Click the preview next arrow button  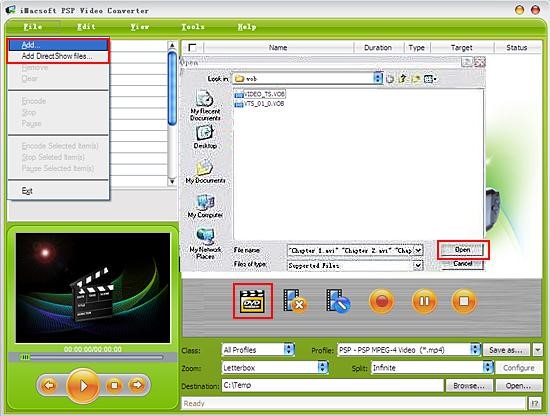pos(137,385)
